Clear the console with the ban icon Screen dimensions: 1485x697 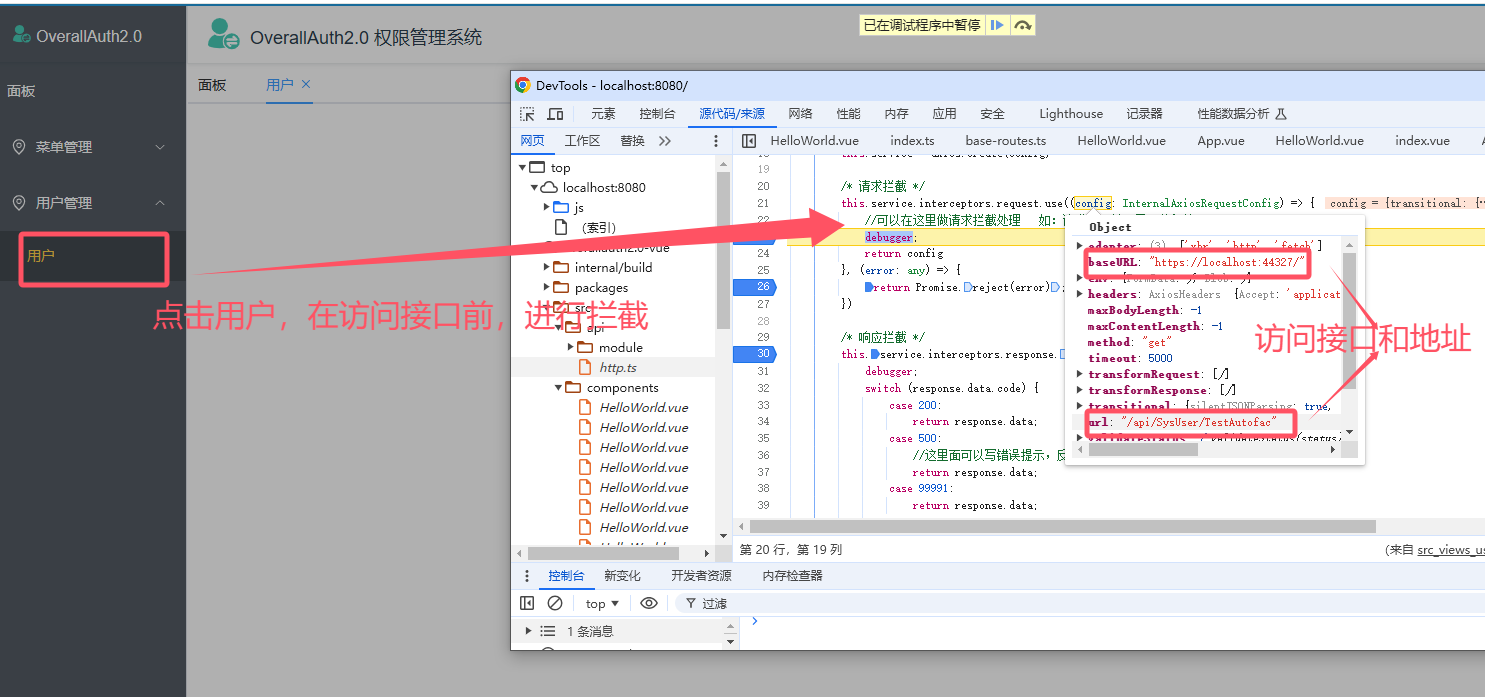pyautogui.click(x=554, y=603)
